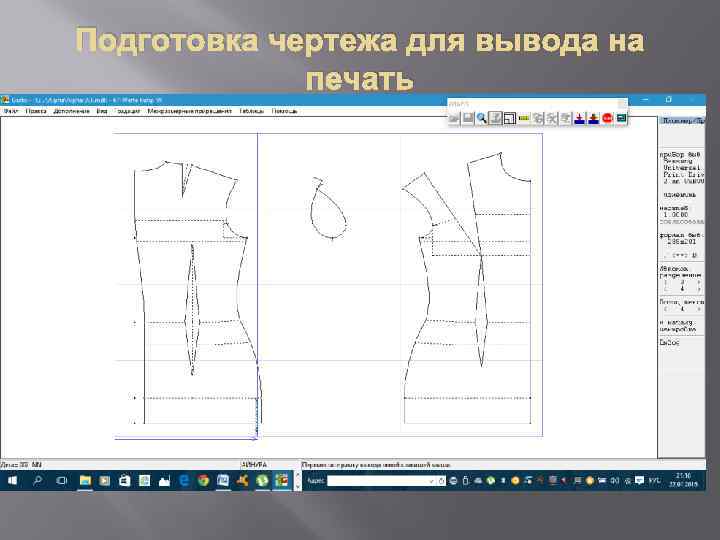The height and width of the screenshot is (540, 720).
Task: Click the taskbar clock and date
Action: (x=683, y=480)
